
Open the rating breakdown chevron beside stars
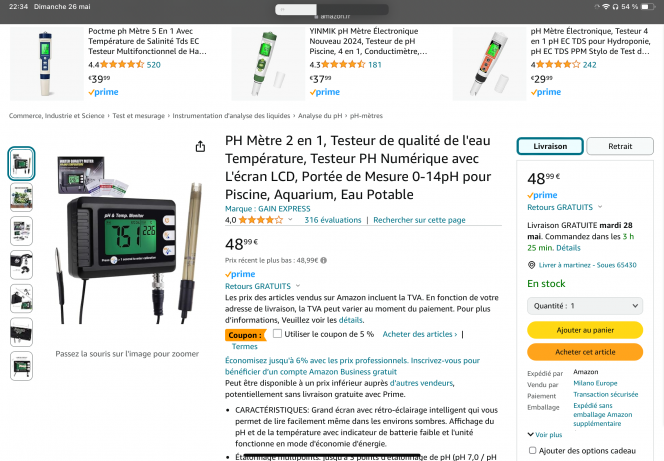[290, 220]
